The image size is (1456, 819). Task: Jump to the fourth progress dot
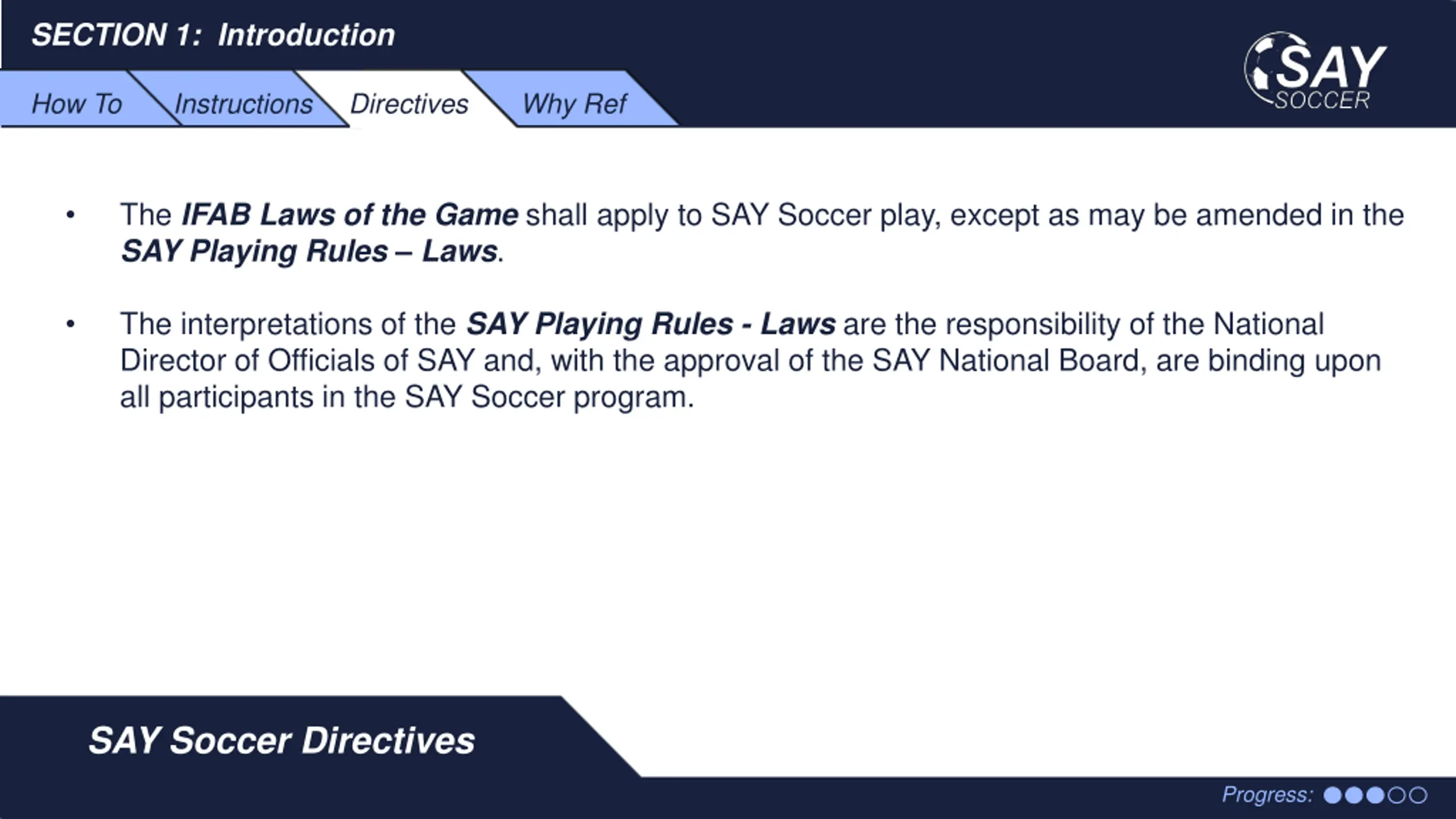(x=1397, y=795)
